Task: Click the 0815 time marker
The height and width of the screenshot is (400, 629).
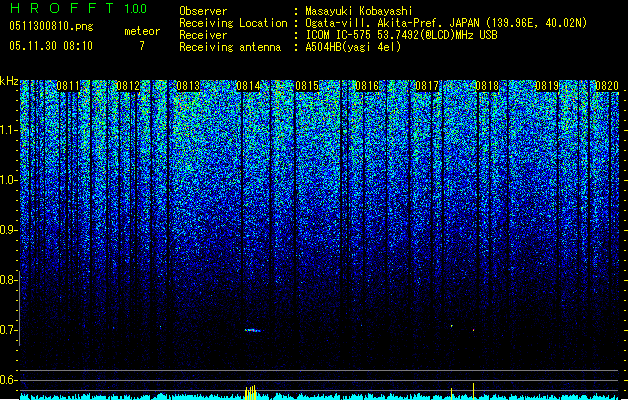Action: click(307, 86)
